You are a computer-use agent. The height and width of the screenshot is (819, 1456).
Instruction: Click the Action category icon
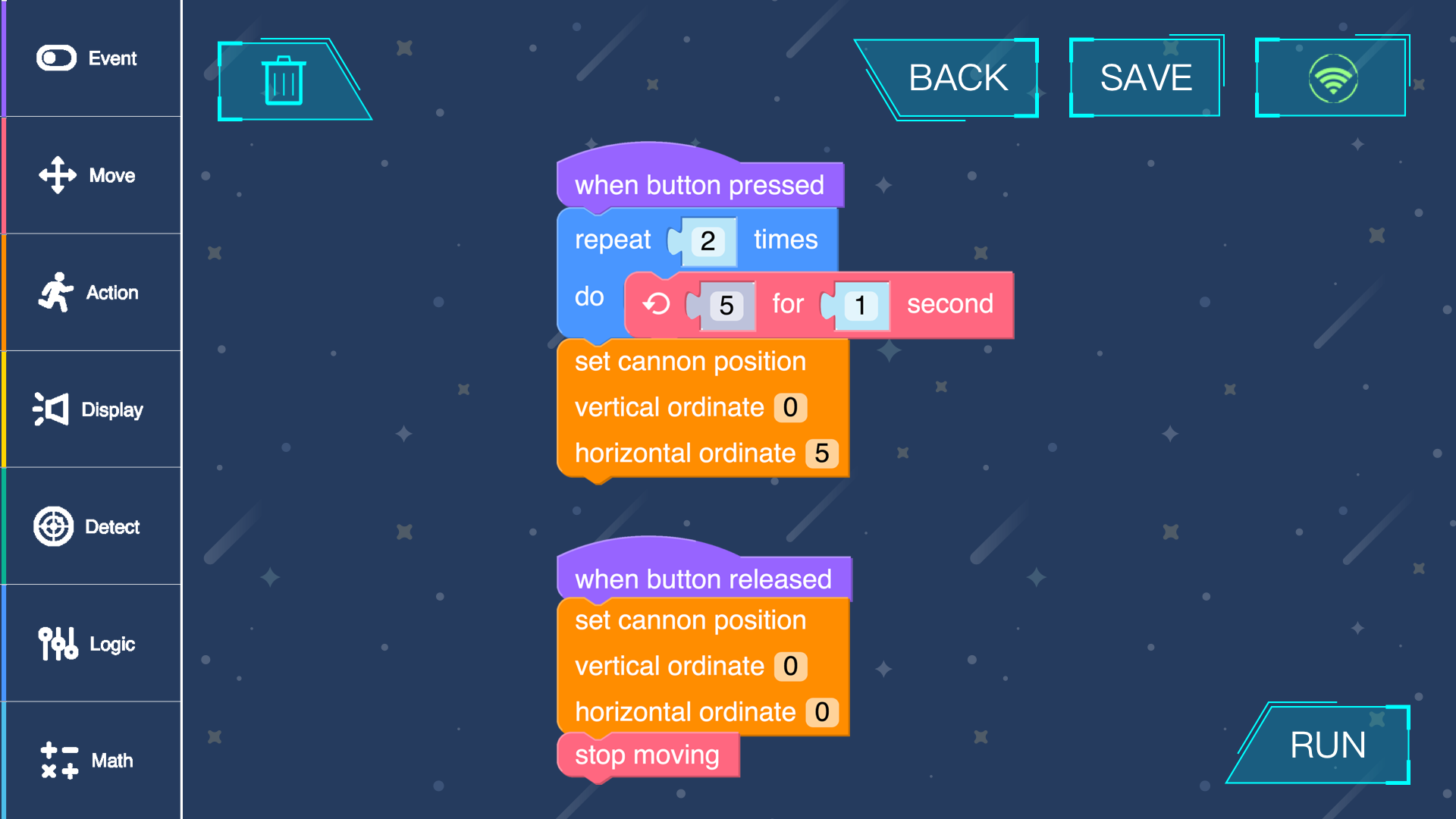pyautogui.click(x=54, y=292)
